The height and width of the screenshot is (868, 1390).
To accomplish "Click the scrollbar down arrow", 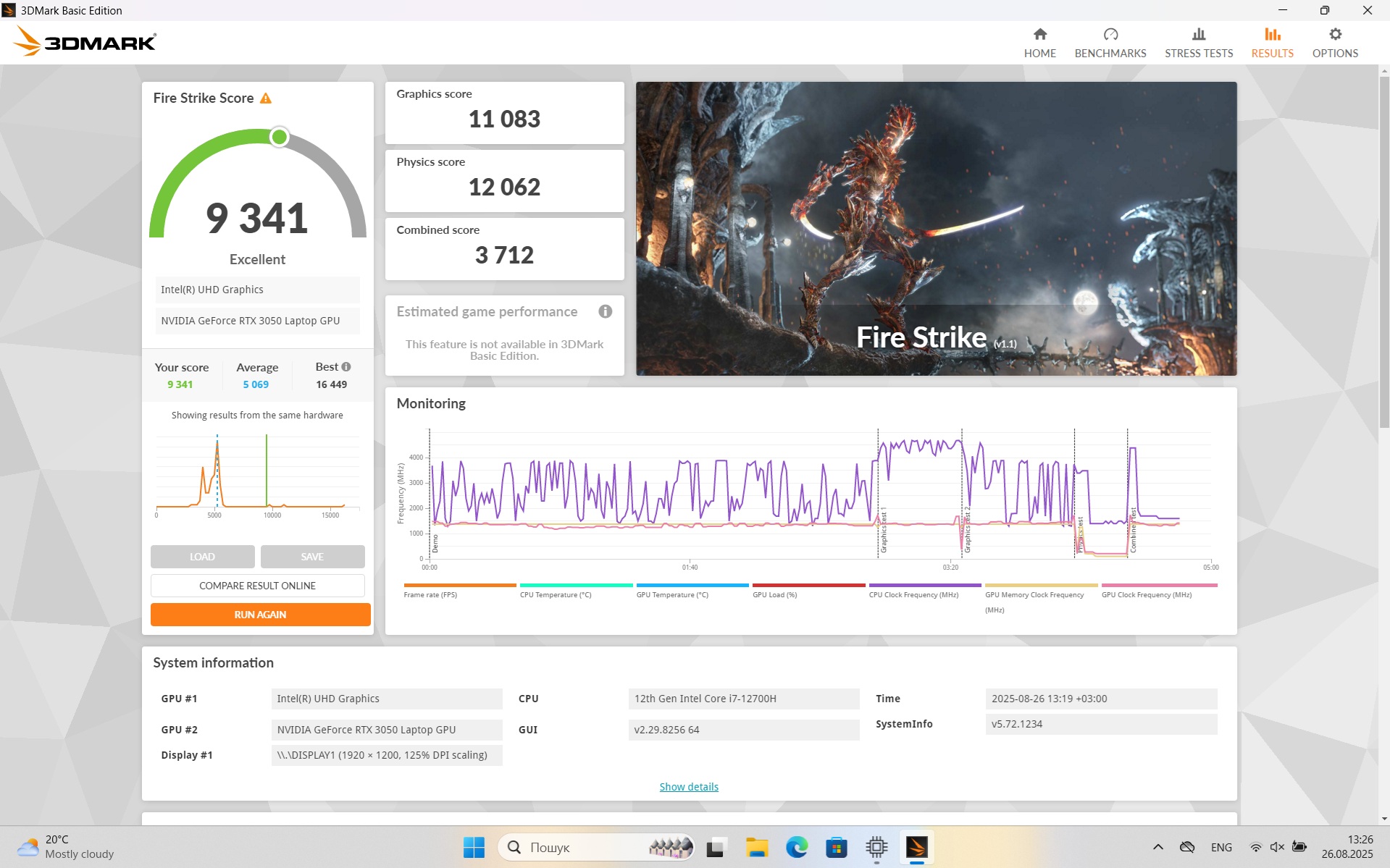I will (1384, 819).
